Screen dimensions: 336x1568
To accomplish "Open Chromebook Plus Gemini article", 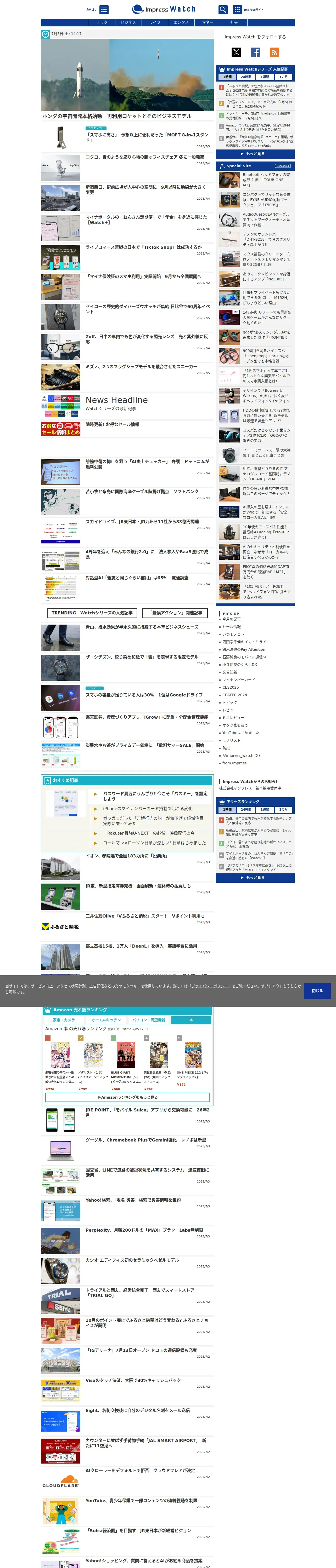I will (x=146, y=1140).
